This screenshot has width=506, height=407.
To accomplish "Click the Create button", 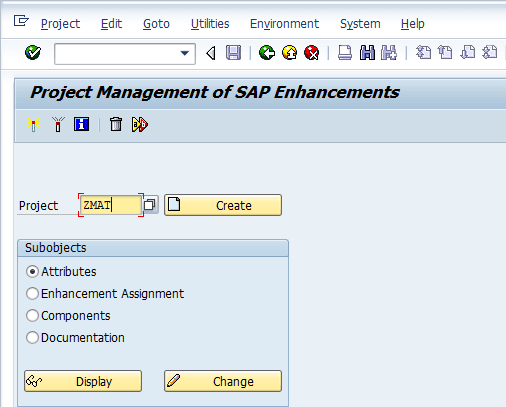I will point(223,205).
